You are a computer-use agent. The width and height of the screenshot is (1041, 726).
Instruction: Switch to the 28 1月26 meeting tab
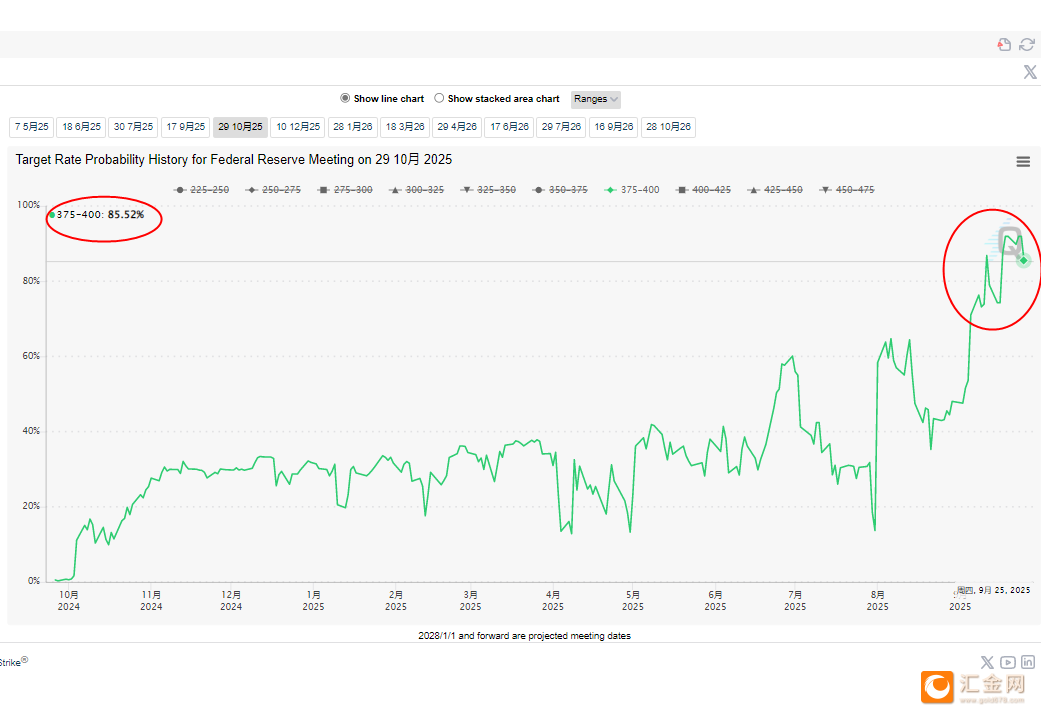coord(353,127)
